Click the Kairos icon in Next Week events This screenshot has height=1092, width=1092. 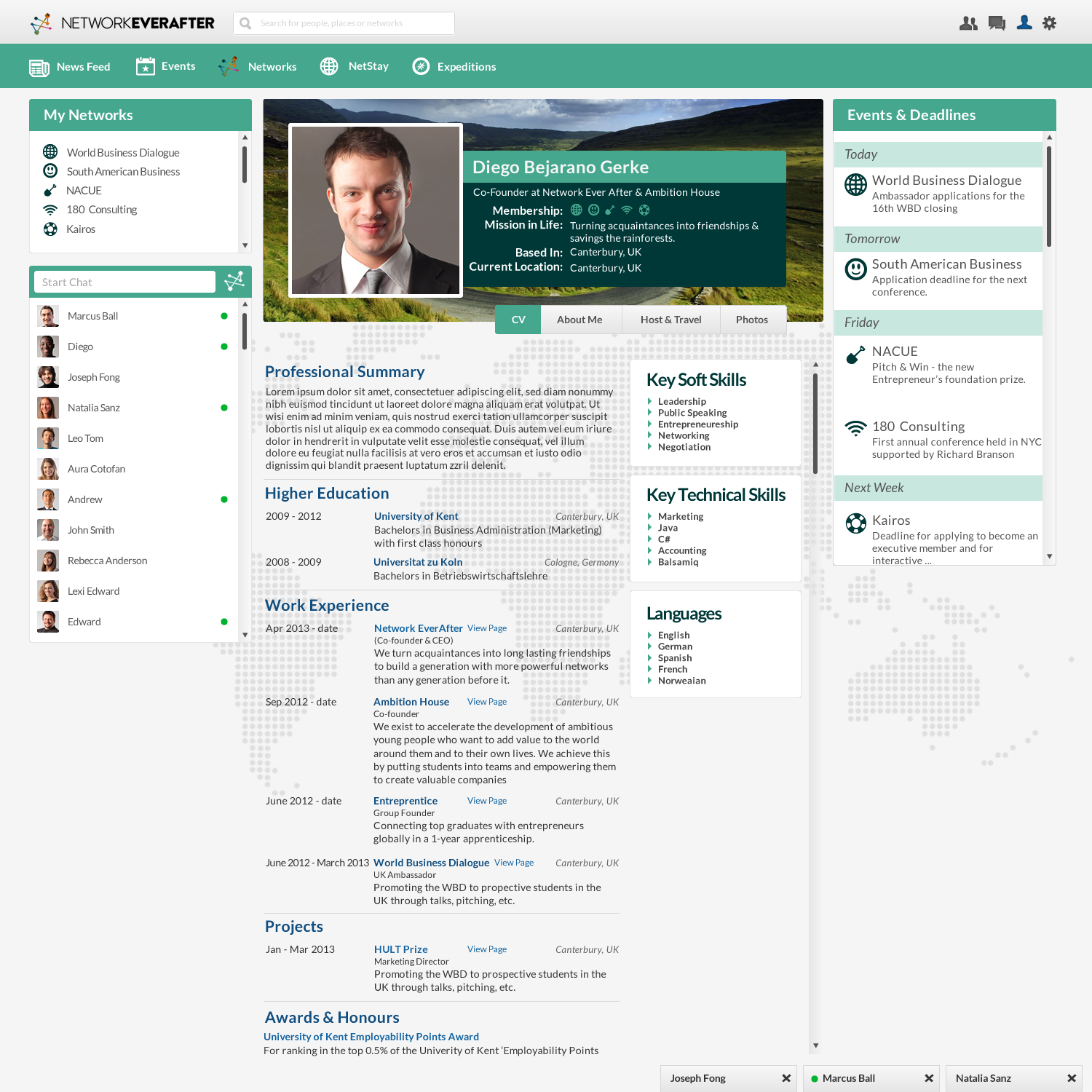click(x=855, y=523)
